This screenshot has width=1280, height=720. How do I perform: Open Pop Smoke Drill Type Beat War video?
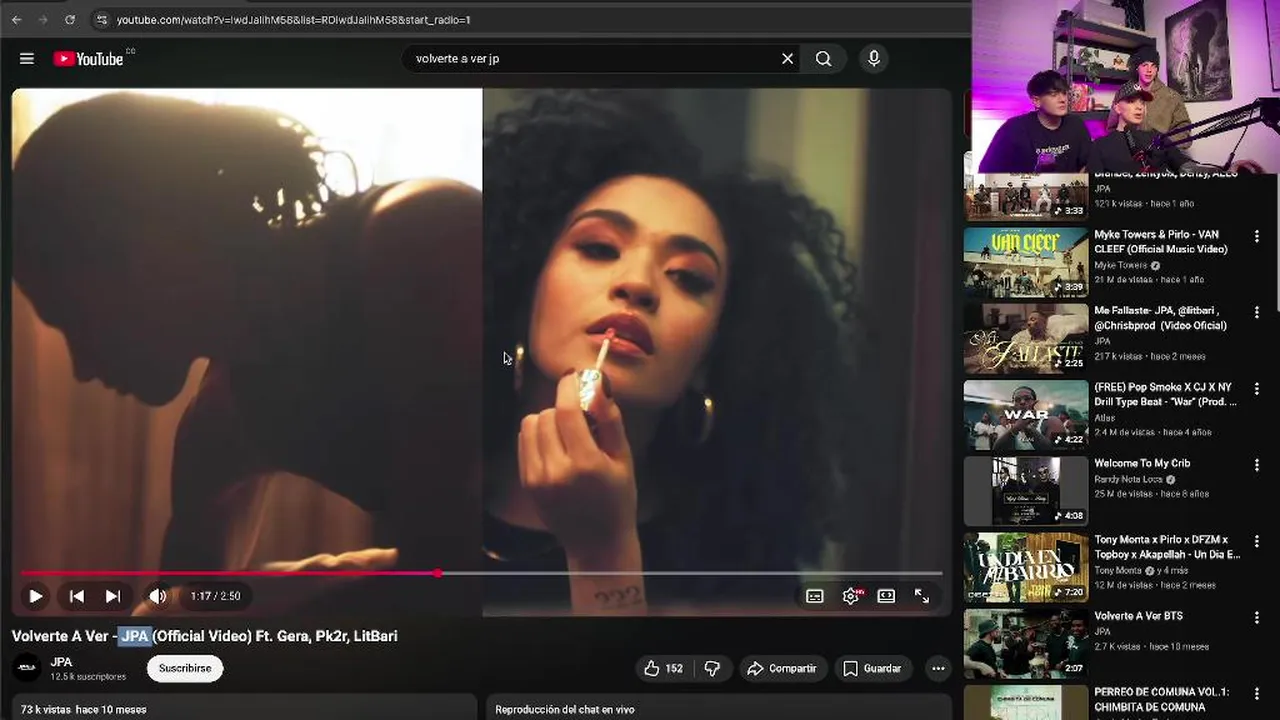[x=1165, y=394]
